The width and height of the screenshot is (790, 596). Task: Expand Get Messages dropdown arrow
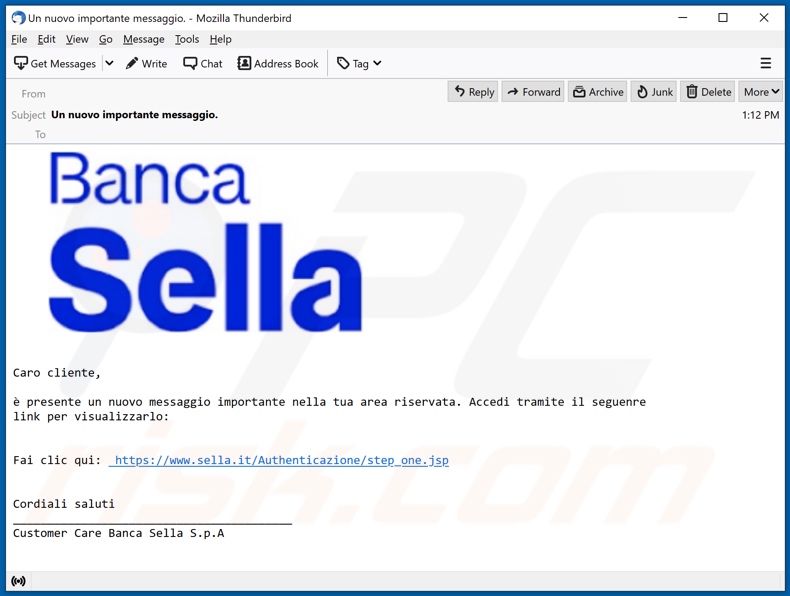click(109, 63)
